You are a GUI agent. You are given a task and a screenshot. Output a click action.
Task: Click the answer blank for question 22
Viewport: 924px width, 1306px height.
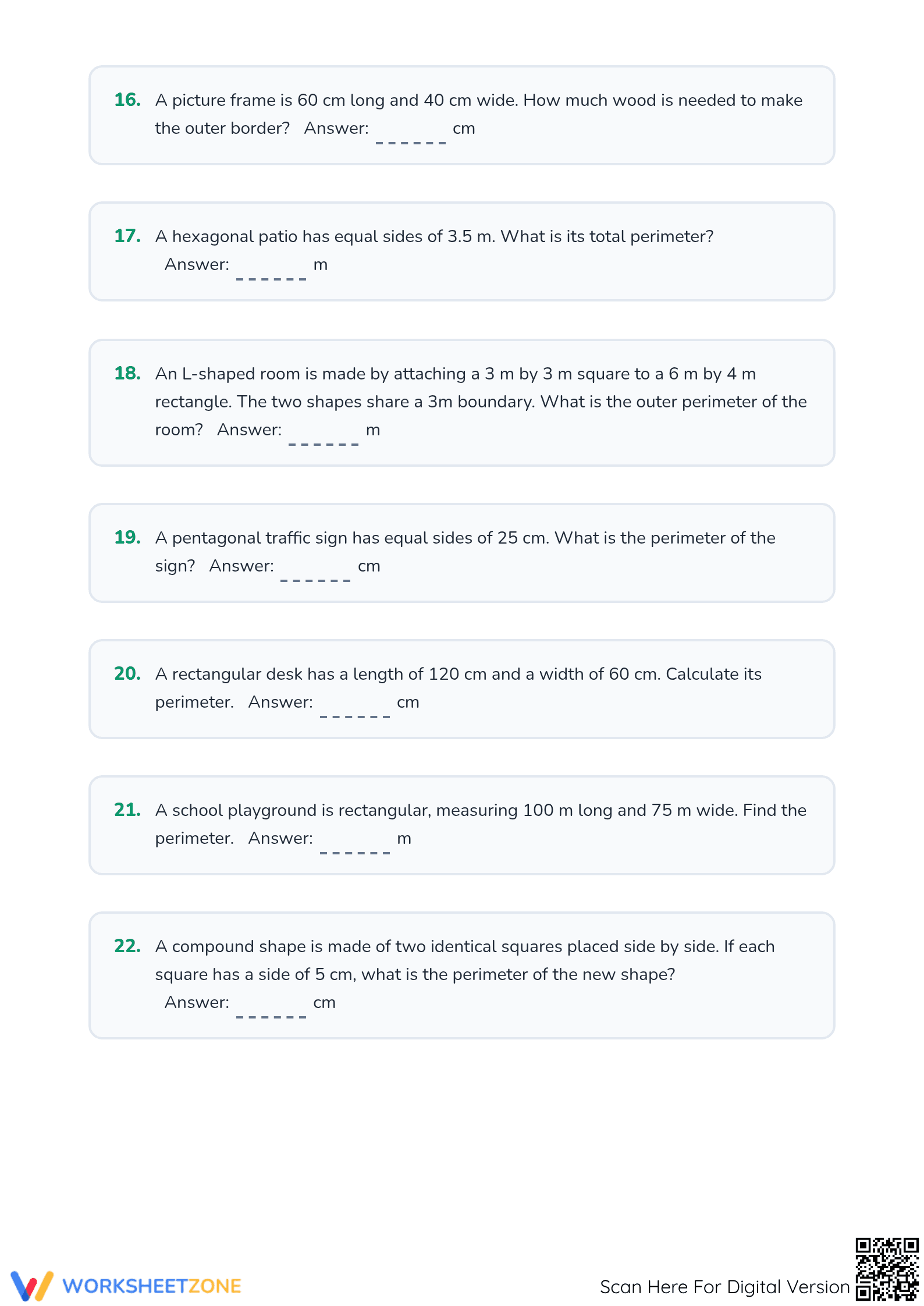(x=271, y=1008)
